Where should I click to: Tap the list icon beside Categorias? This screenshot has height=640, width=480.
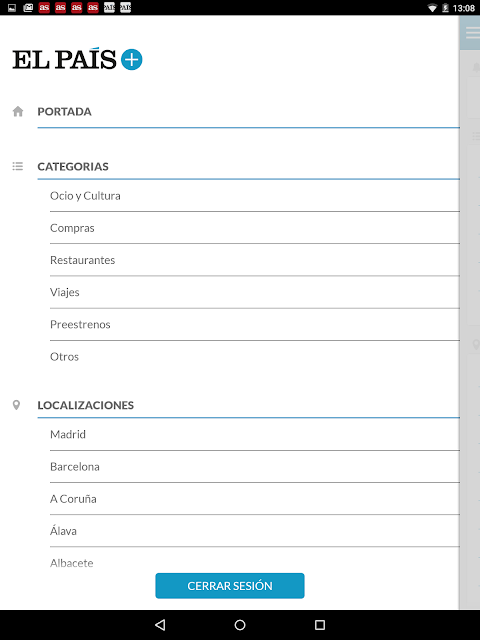[x=18, y=166]
